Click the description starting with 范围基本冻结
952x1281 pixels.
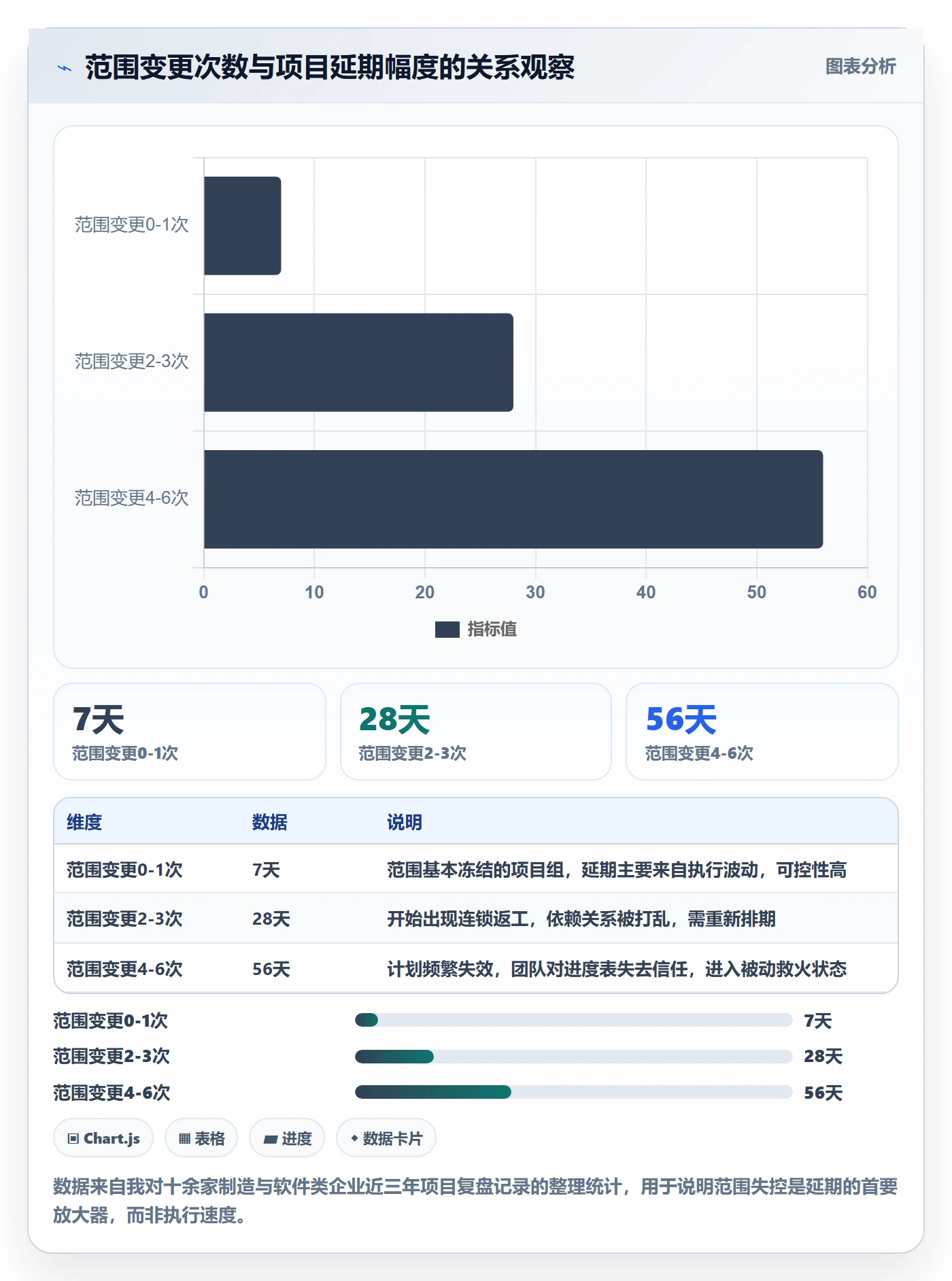click(617, 870)
